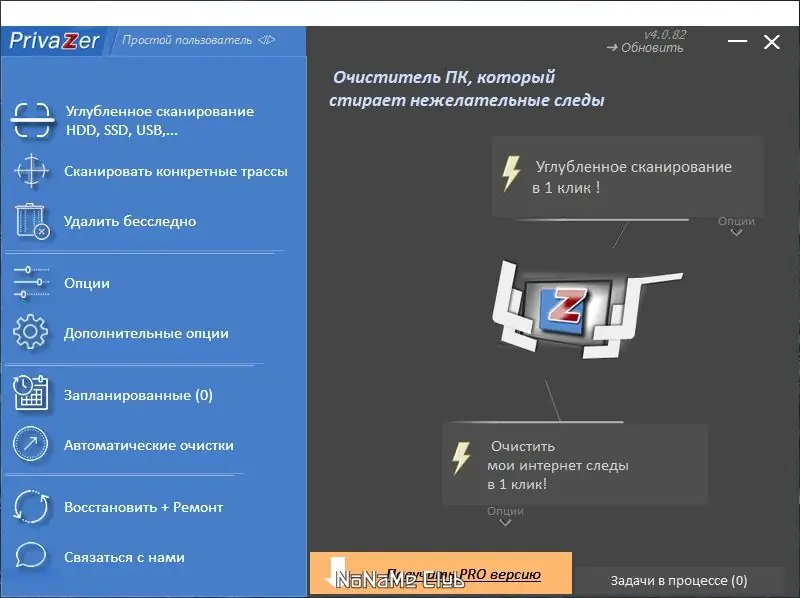Click the gear advanced options icon
800x598 pixels.
tap(31, 332)
